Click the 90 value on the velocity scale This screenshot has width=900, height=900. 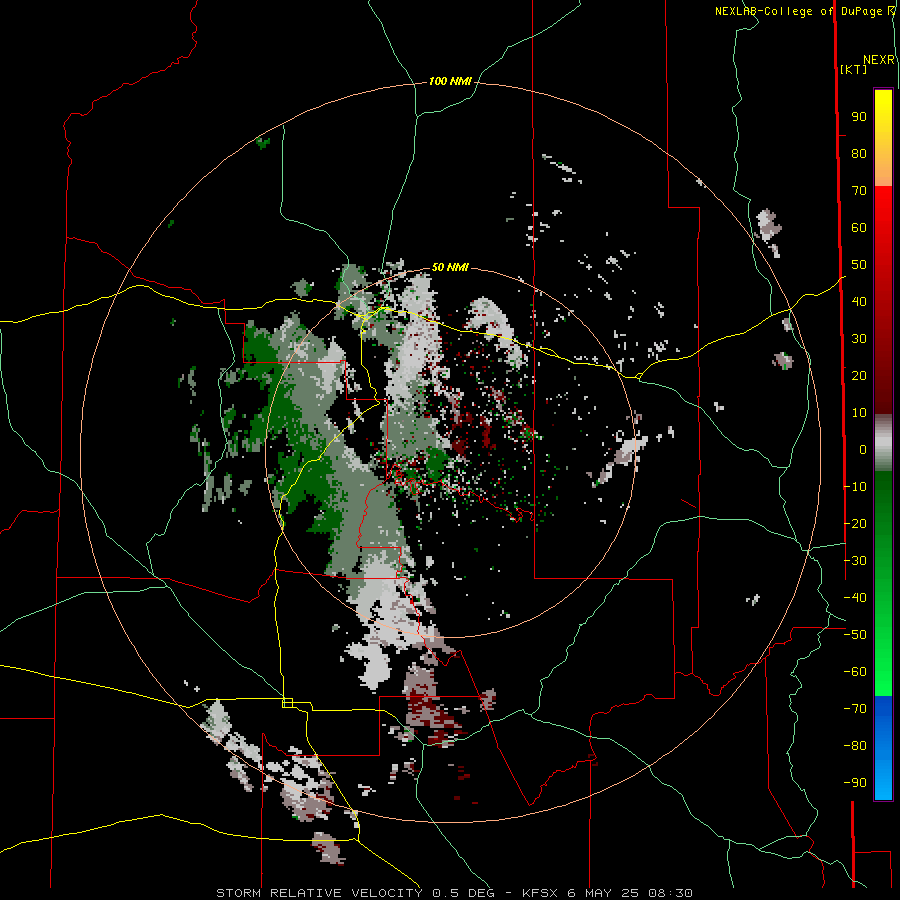pyautogui.click(x=859, y=117)
